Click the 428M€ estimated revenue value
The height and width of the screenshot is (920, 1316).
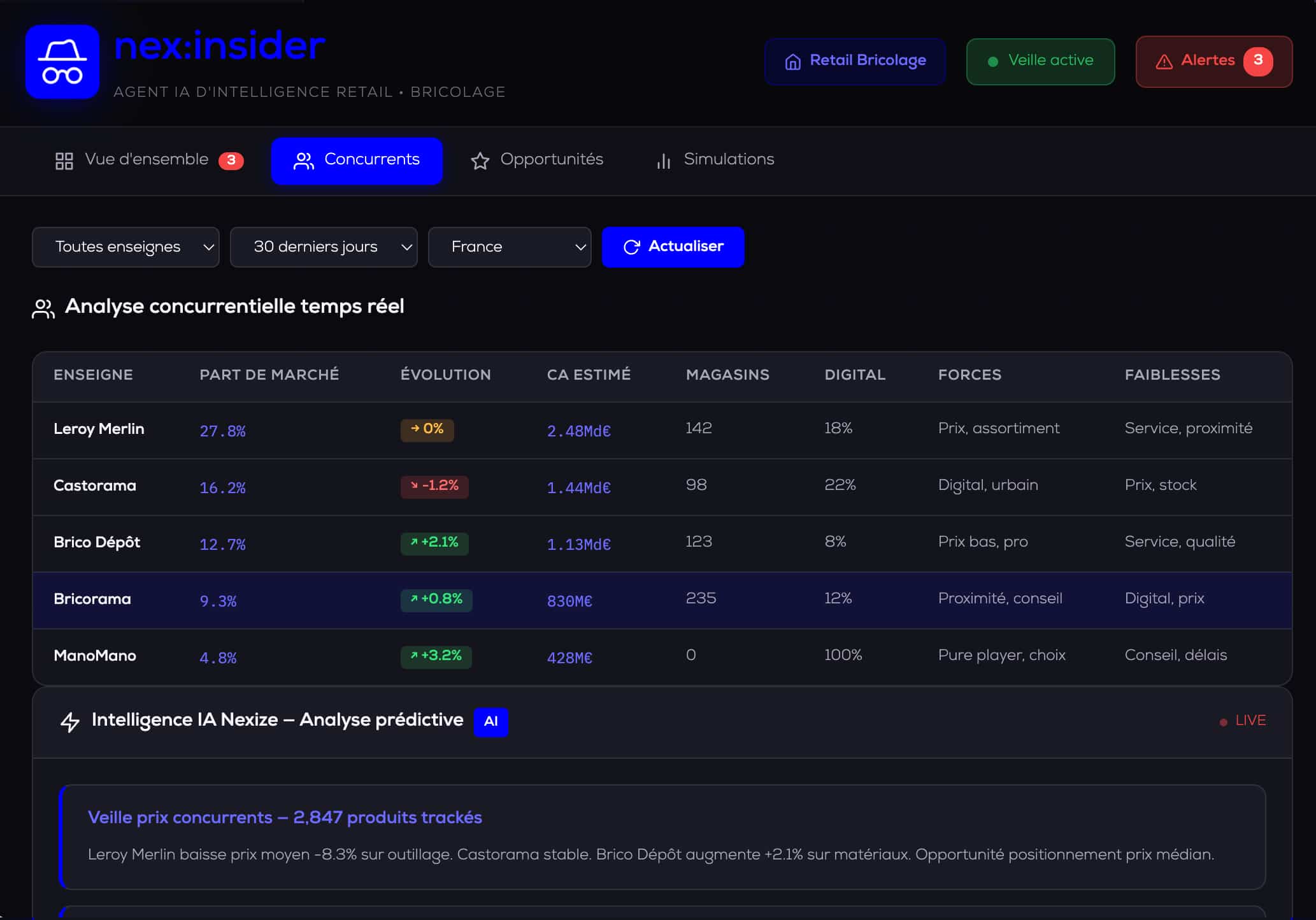(x=569, y=658)
